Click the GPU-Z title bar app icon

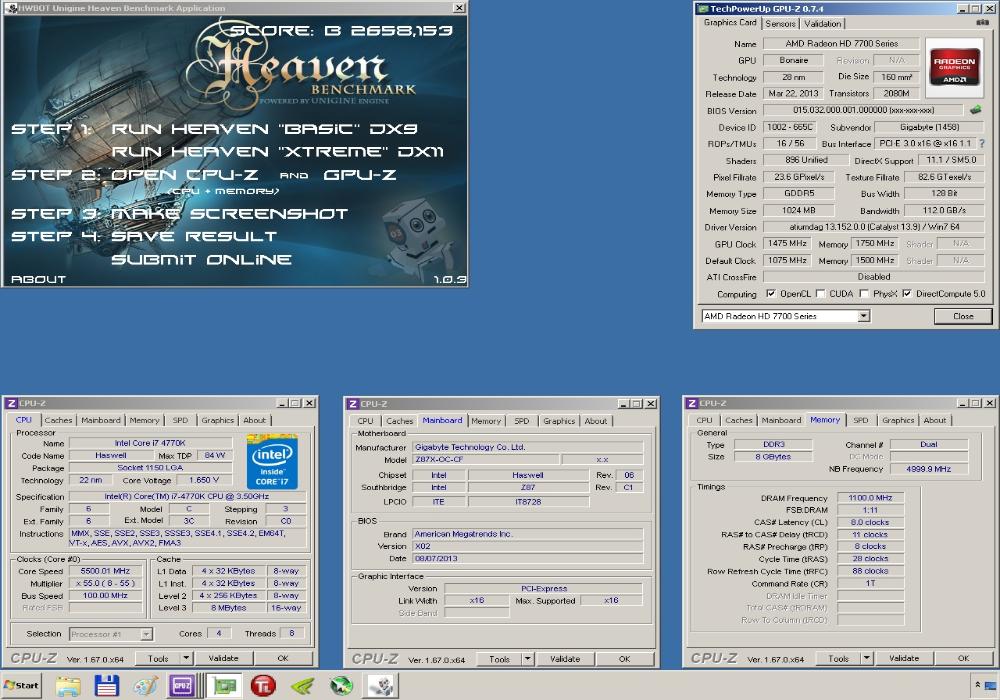click(x=703, y=8)
